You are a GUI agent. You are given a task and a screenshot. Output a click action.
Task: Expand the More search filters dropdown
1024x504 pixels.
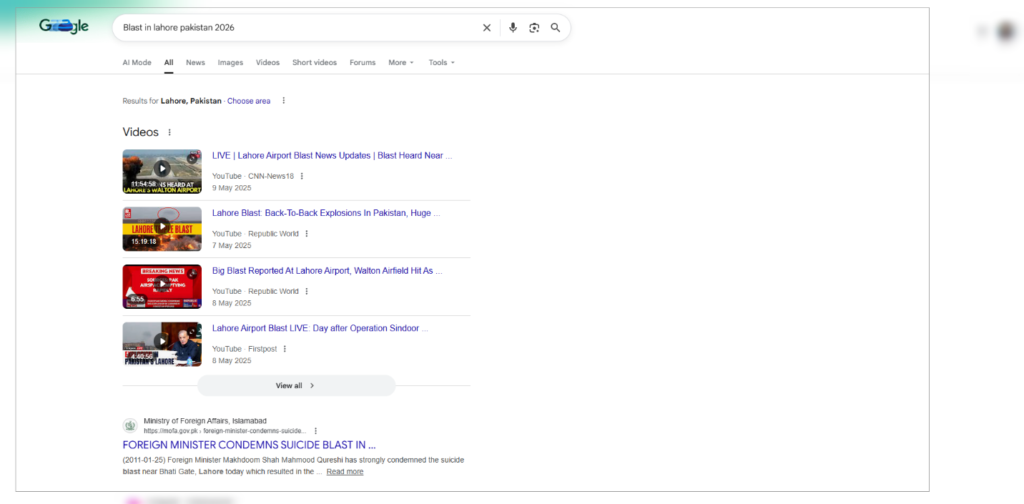(x=401, y=62)
